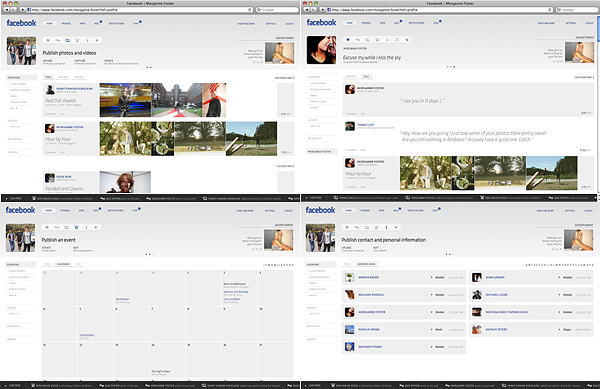Screen dimensions: 600x389
Task: Click the Upload link under 'Publish photos and videos'
Action: 48,61
